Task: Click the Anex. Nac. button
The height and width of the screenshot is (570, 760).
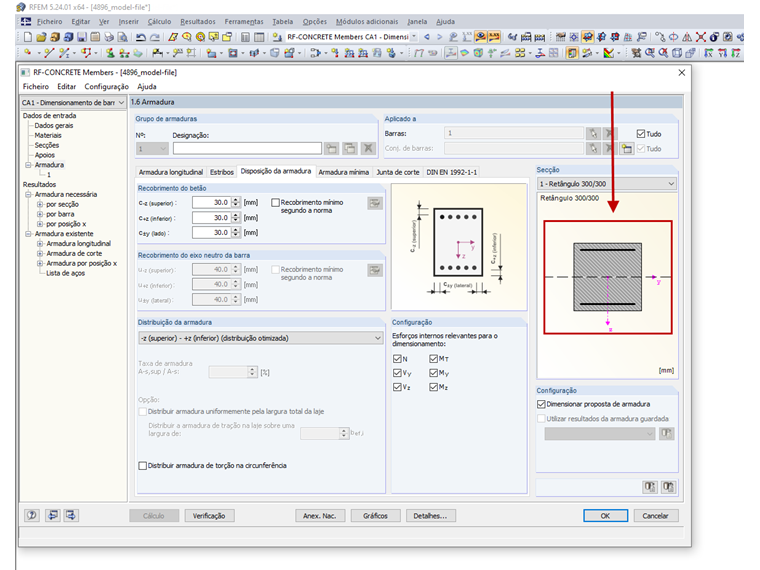Action: coord(319,516)
